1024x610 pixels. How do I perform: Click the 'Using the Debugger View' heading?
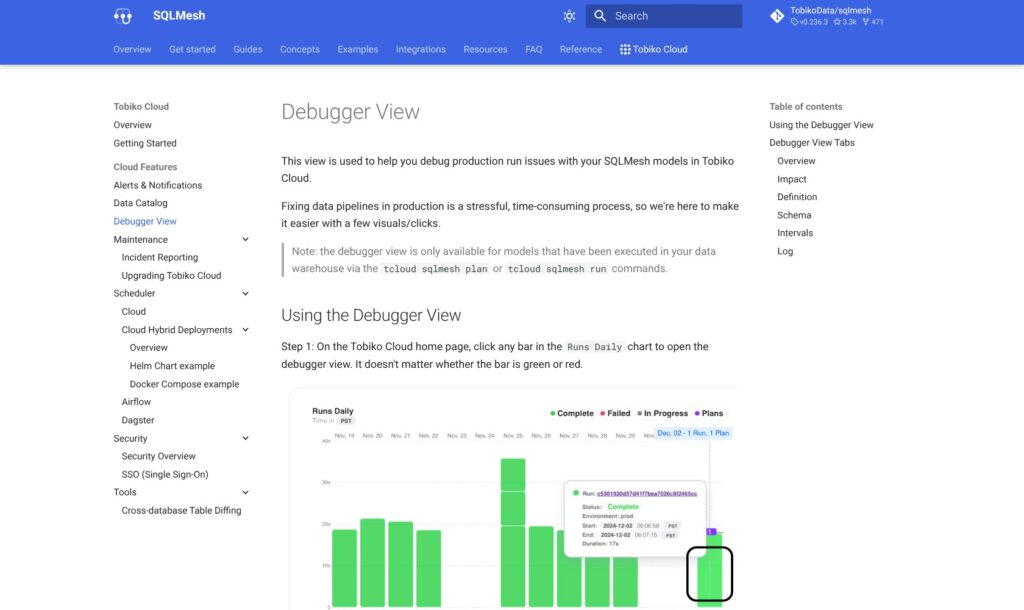coord(371,315)
